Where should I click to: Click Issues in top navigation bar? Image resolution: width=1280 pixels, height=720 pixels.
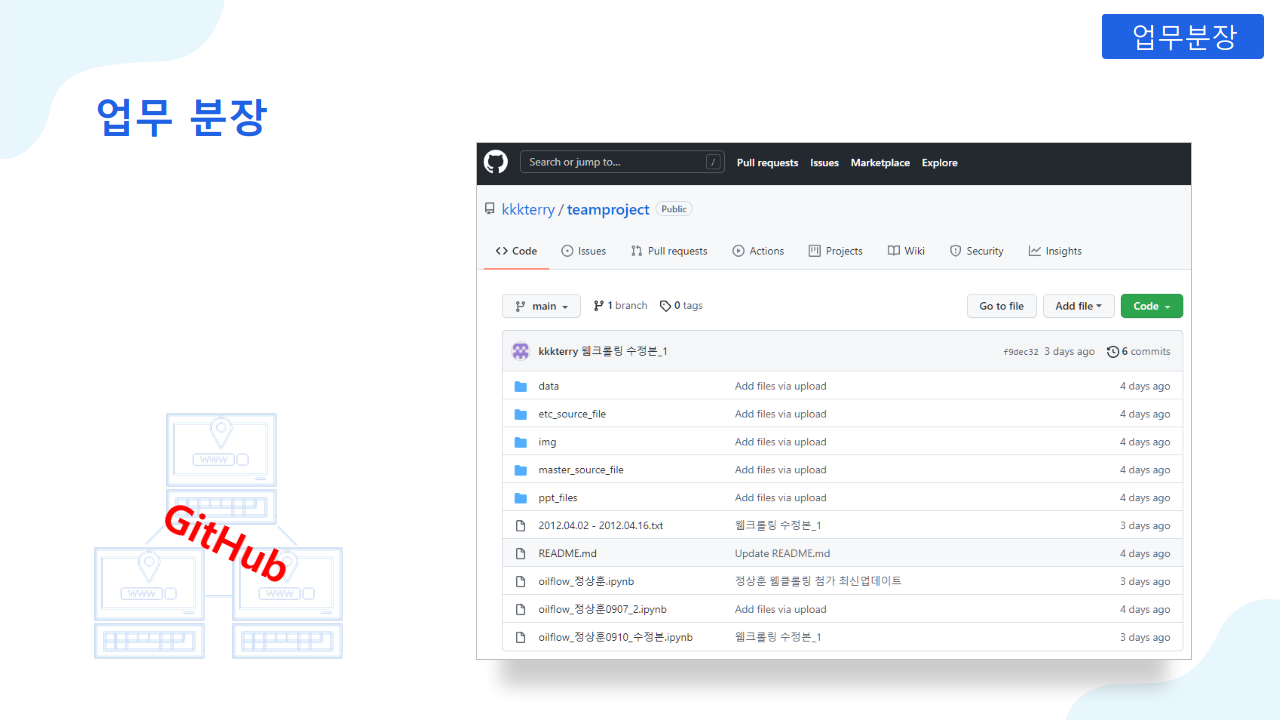[824, 162]
